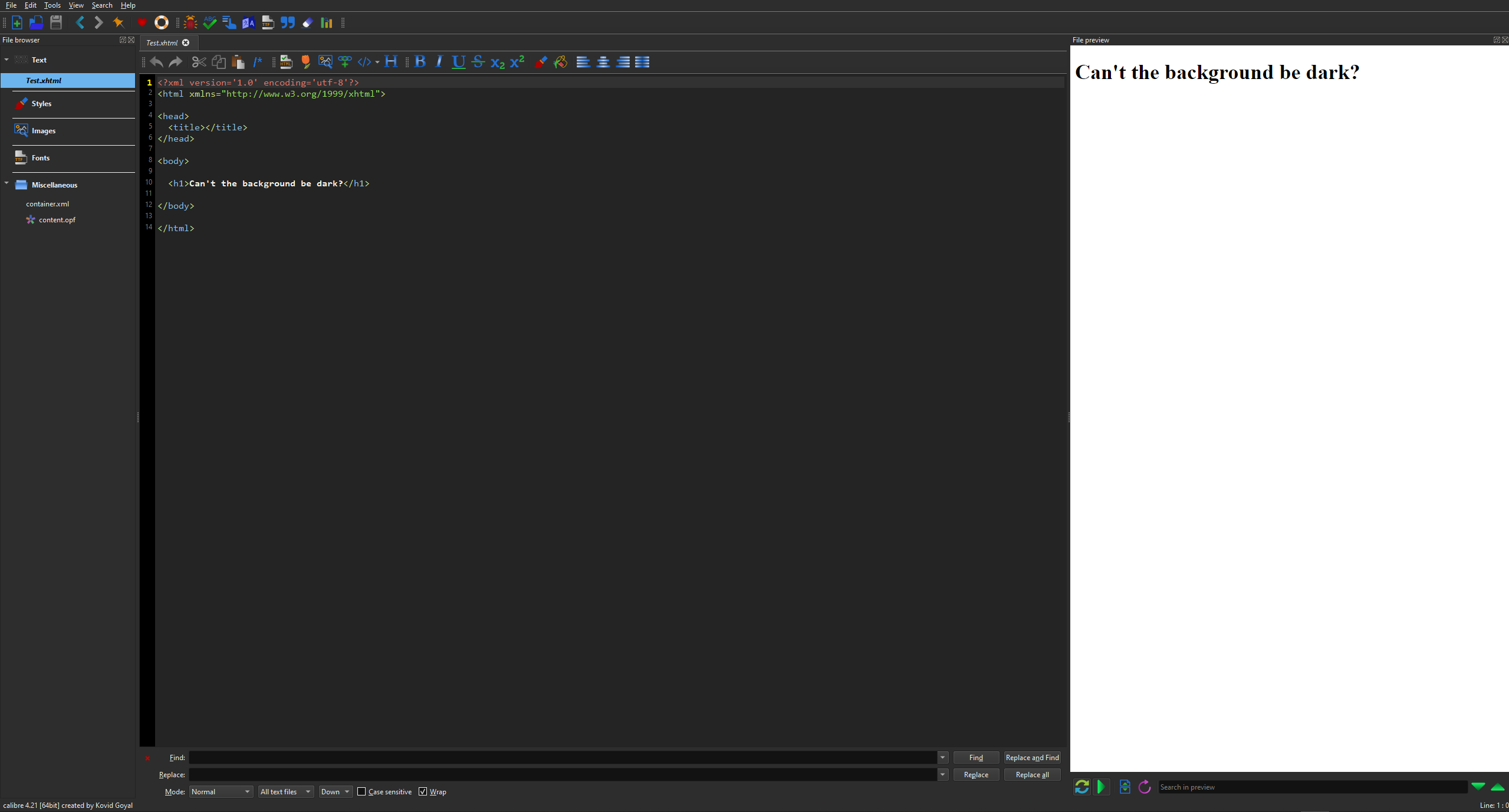Viewport: 1509px width, 812px height.
Task: Click the spell check icon
Action: click(209, 23)
